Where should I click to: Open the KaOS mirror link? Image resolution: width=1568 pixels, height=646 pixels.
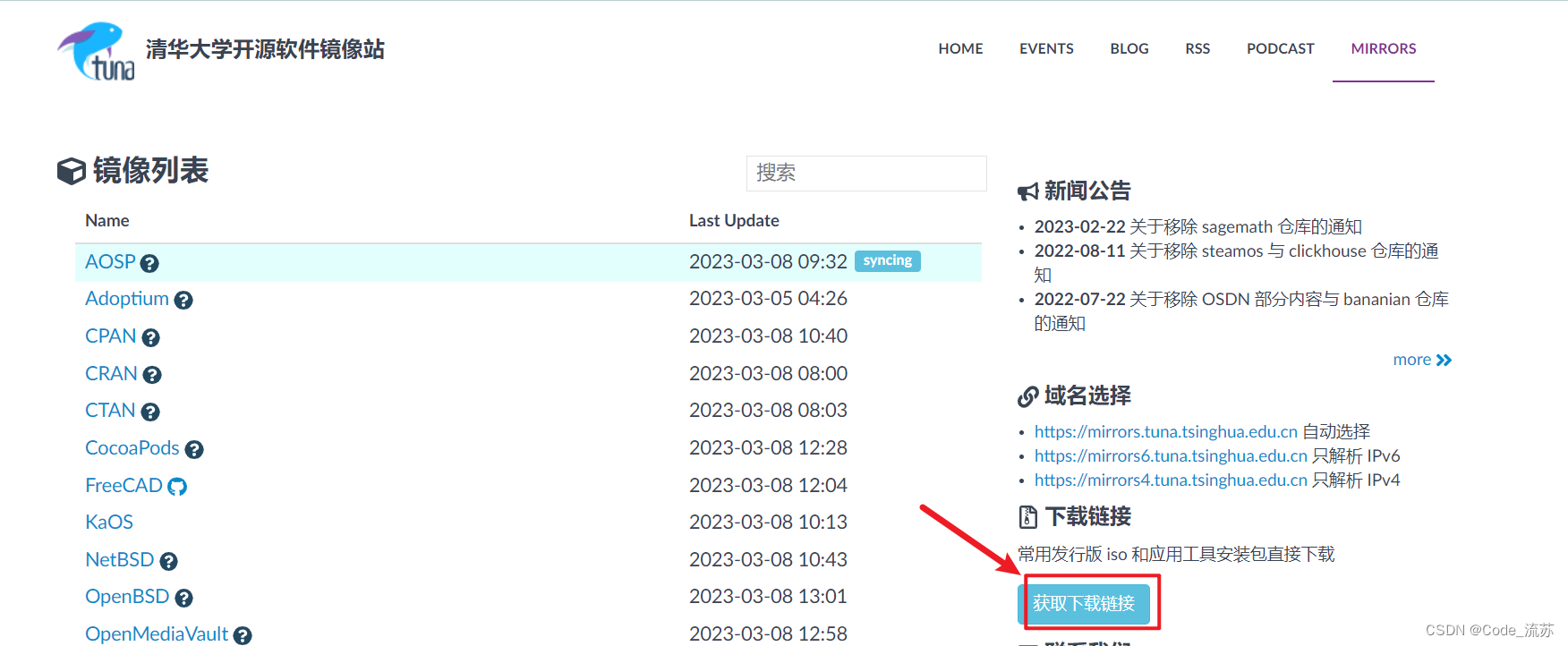[x=109, y=522]
